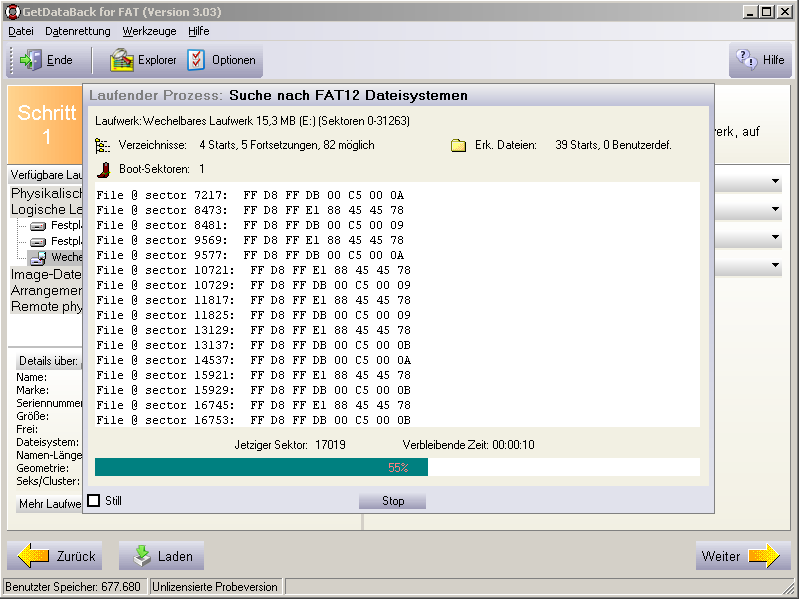Click the Laufwerk description line

(x=252, y=121)
